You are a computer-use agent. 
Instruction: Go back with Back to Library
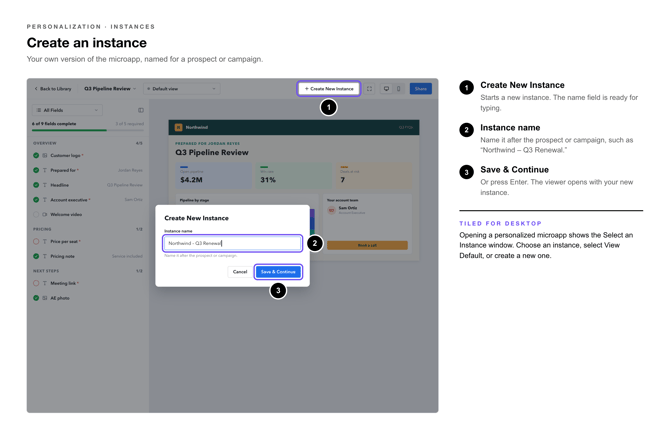pyautogui.click(x=53, y=89)
